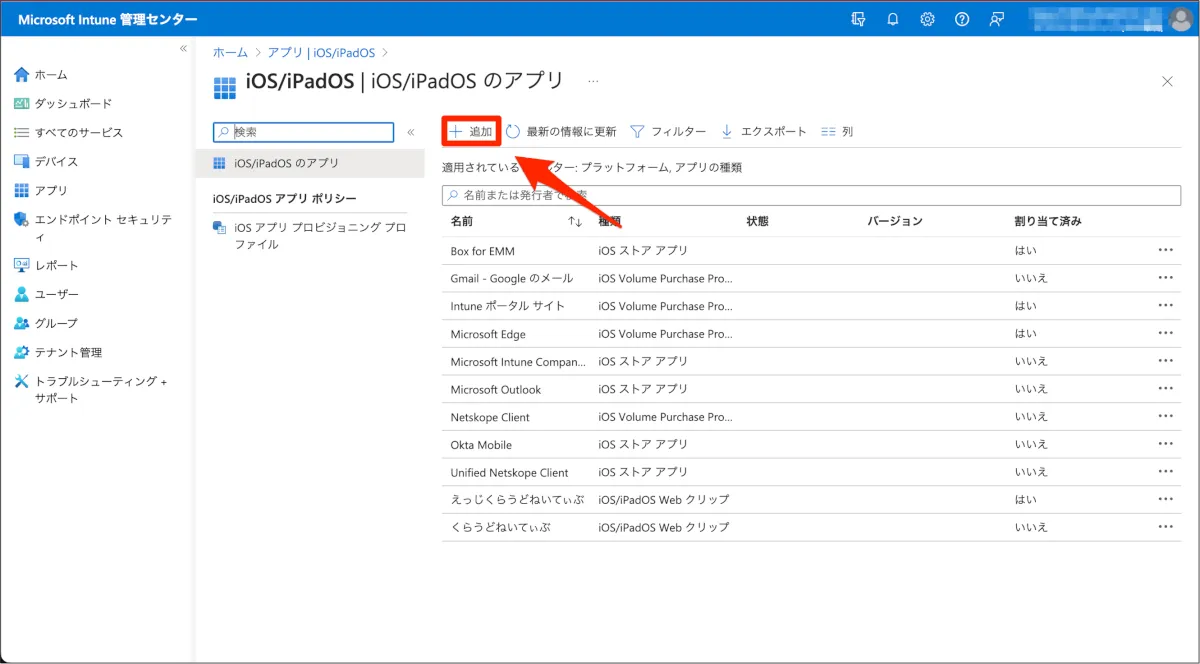Click the user avatar in top right
Viewport: 1200px width, 664px height.
pyautogui.click(x=1180, y=19)
